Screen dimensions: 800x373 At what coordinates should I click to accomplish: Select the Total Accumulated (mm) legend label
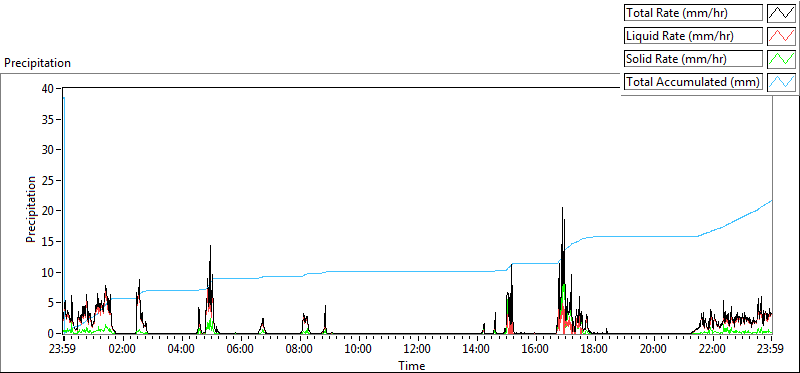tap(693, 82)
